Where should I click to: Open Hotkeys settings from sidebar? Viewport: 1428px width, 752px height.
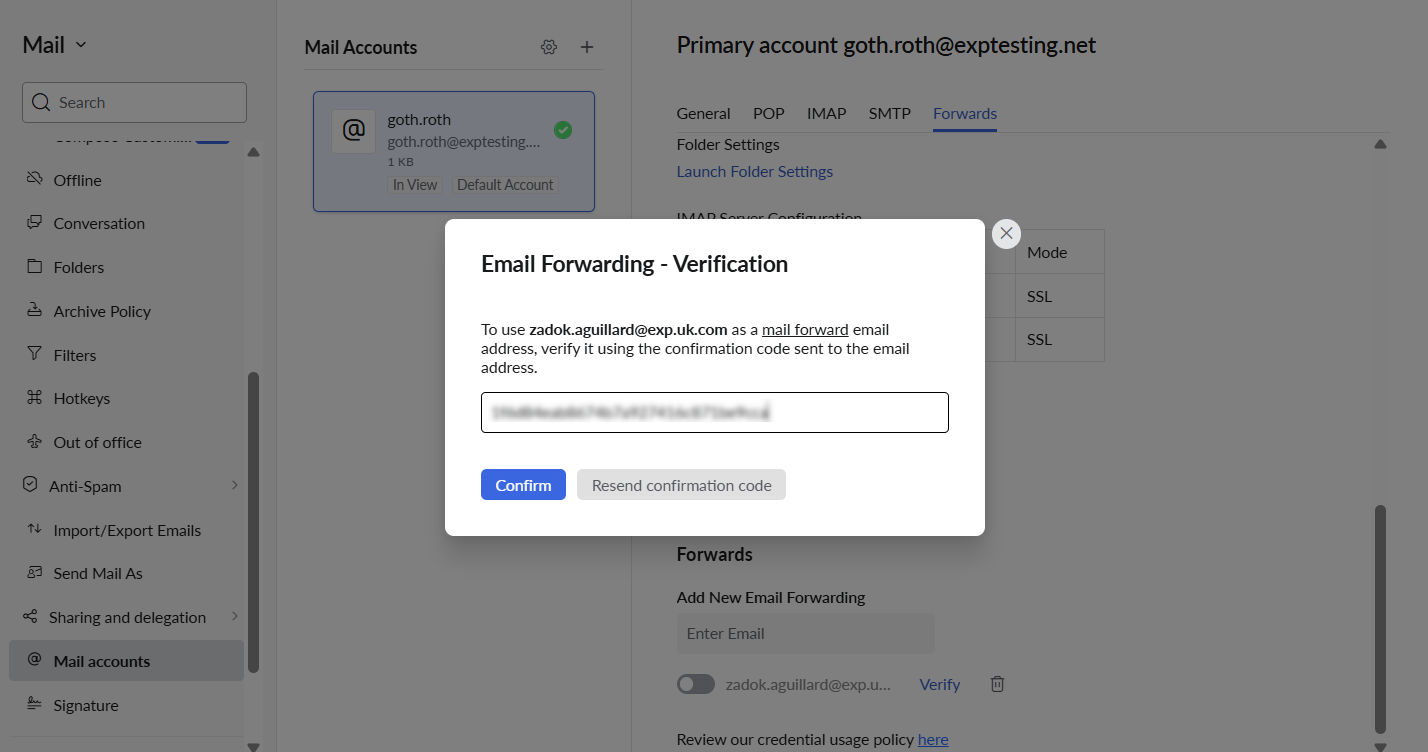pyautogui.click(x=82, y=398)
